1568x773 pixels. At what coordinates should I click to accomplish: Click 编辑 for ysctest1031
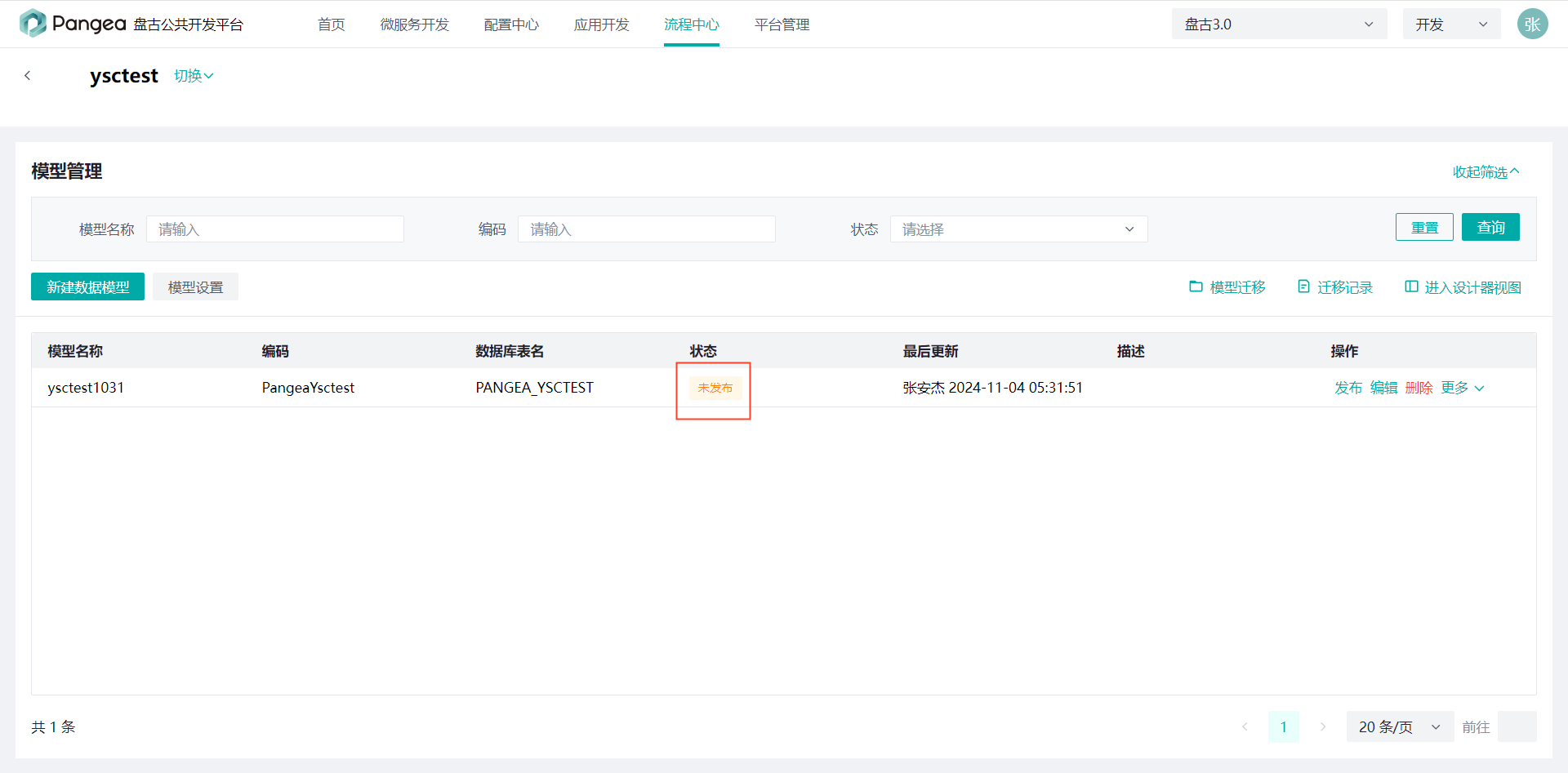pos(1383,388)
